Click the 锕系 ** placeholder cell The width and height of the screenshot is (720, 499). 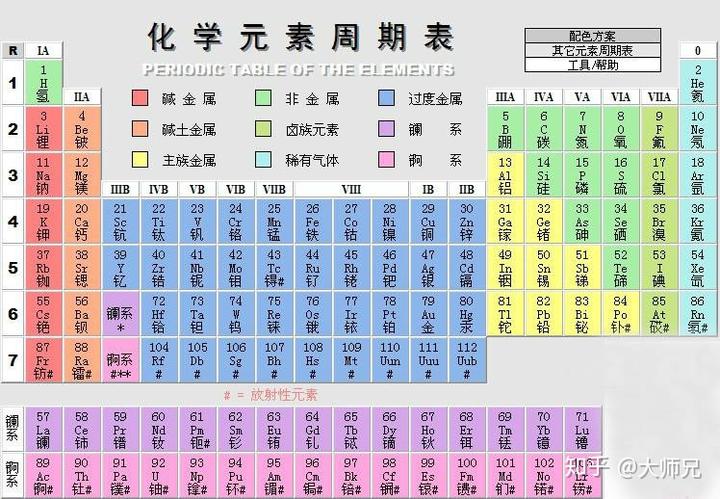(120, 360)
